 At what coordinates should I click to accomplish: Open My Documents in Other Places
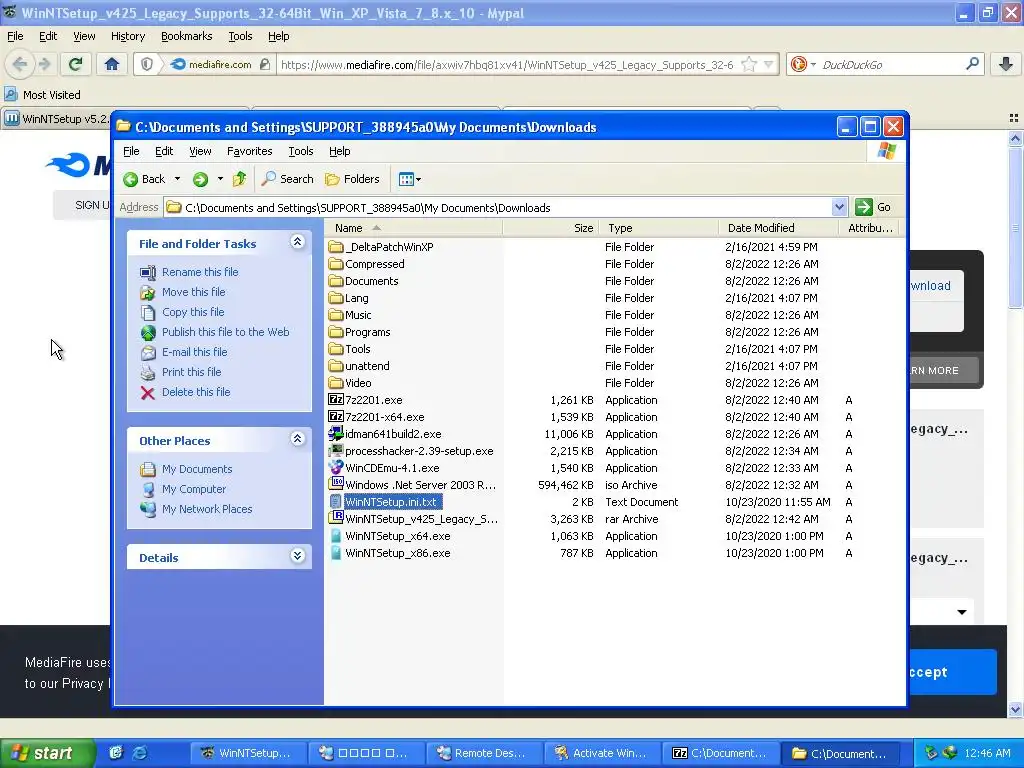point(197,469)
